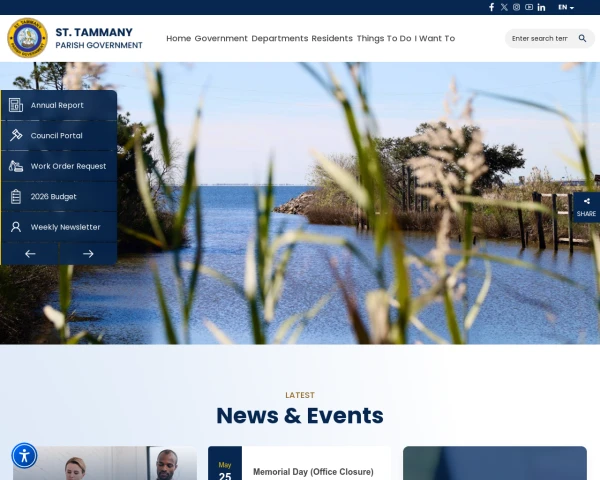Open the Departments menu
This screenshot has width=600, height=480.
279,38
